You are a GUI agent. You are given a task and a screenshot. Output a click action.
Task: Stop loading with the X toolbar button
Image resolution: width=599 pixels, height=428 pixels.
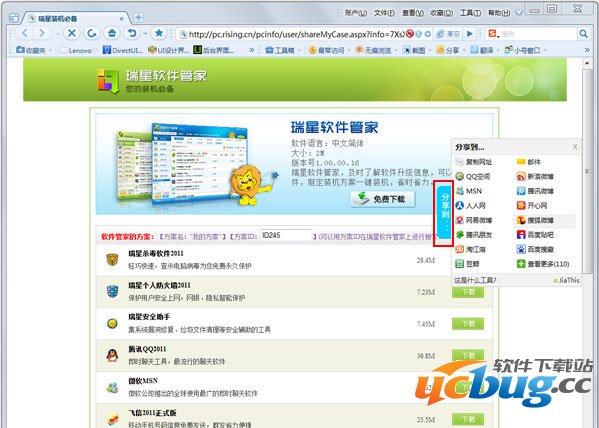pos(71,34)
